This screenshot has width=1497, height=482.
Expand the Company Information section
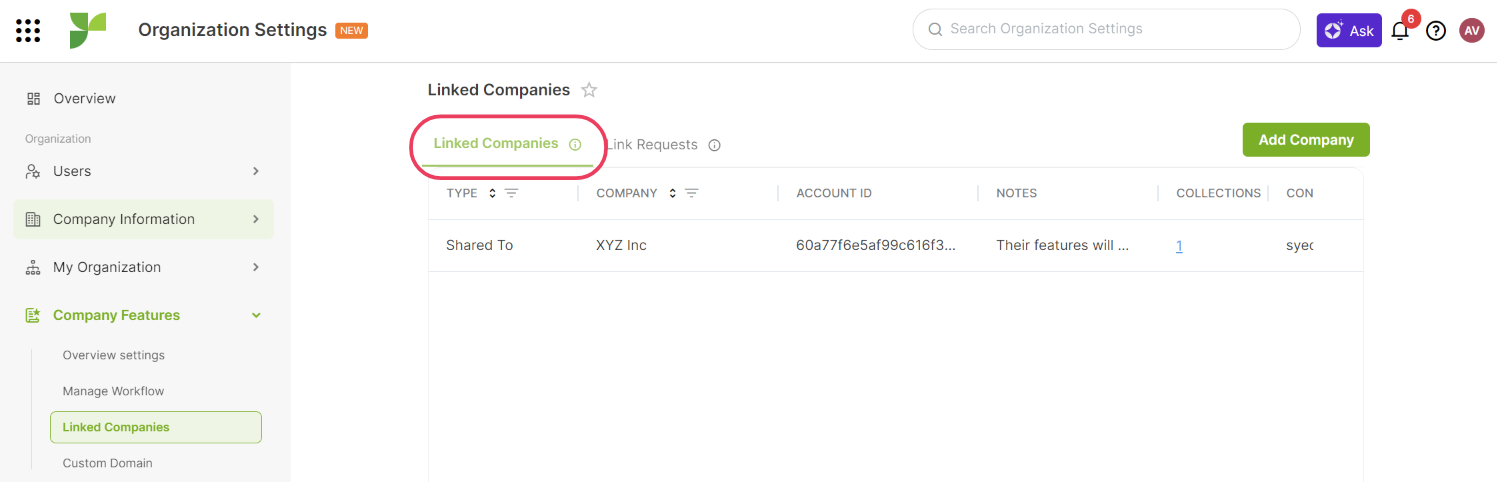(143, 219)
